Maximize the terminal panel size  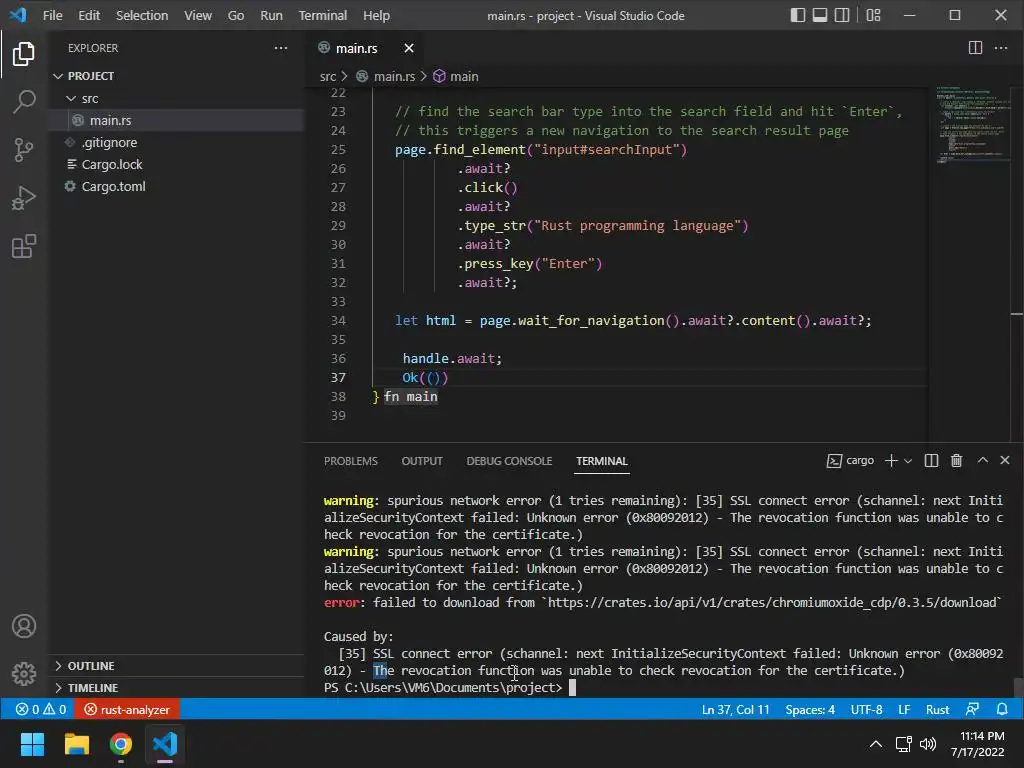point(982,461)
